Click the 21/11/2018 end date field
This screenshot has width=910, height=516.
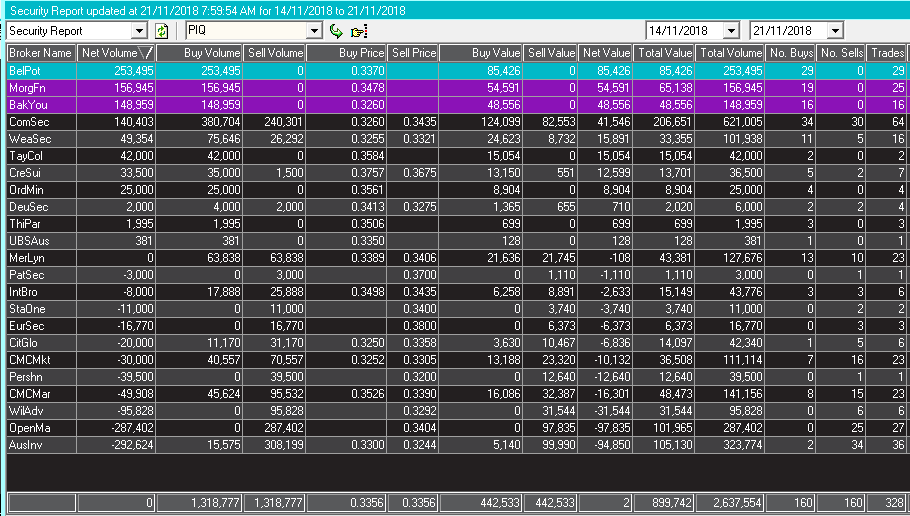pyautogui.click(x=789, y=31)
